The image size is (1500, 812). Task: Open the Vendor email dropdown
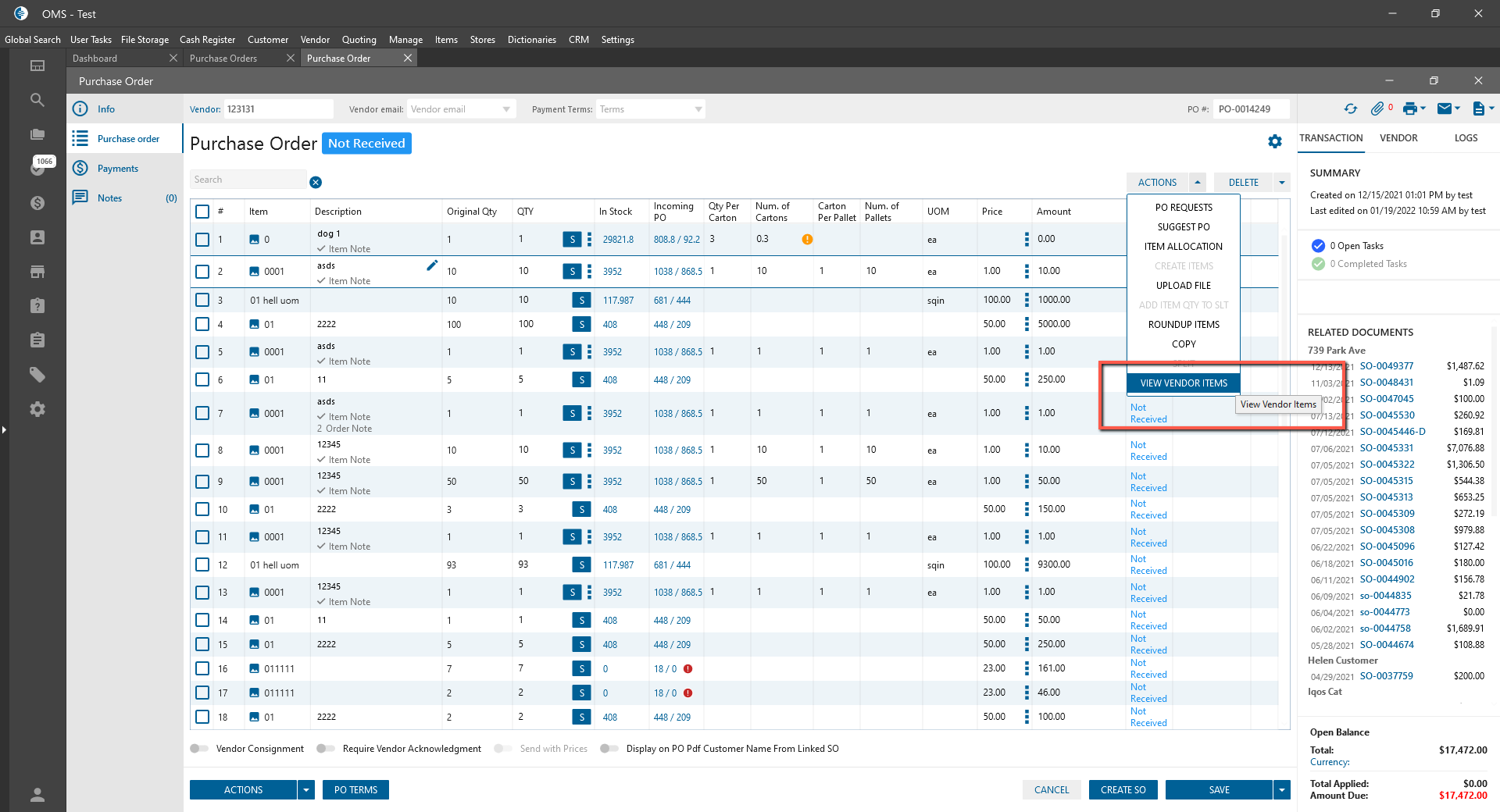pyautogui.click(x=506, y=109)
